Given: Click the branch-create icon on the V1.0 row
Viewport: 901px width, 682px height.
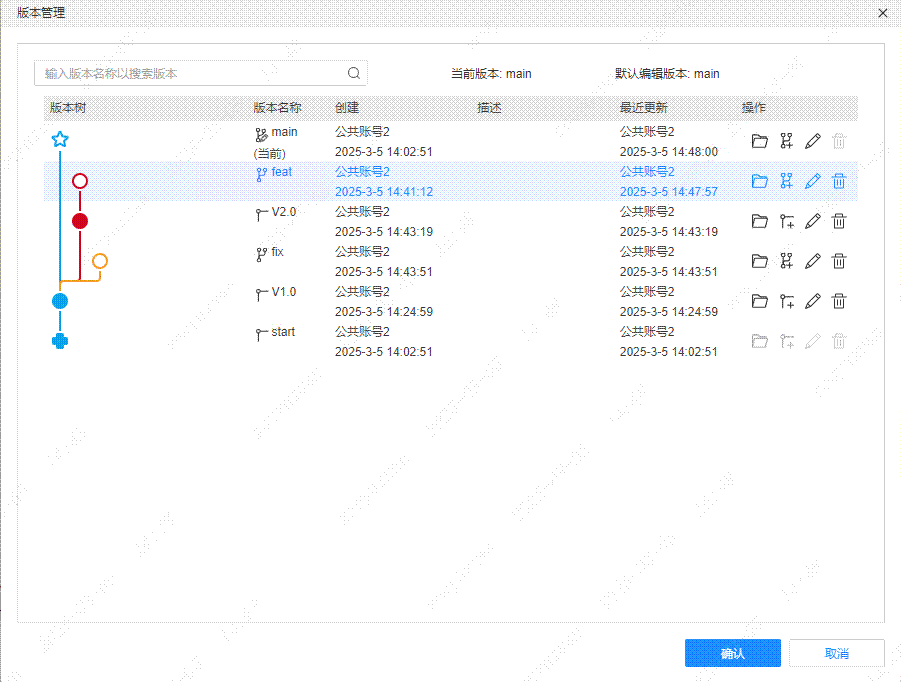Looking at the screenshot, I should tap(786, 301).
